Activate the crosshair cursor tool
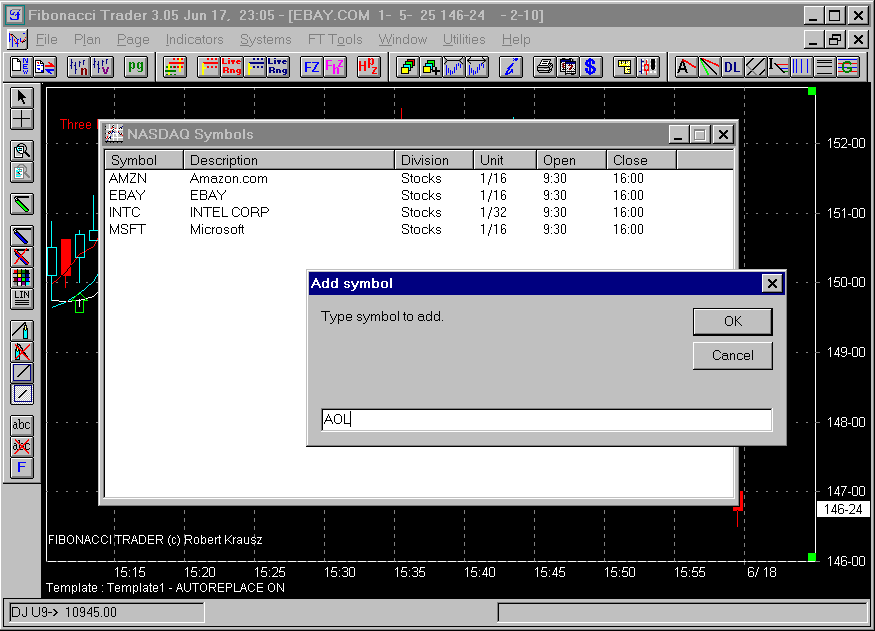 click(x=22, y=119)
